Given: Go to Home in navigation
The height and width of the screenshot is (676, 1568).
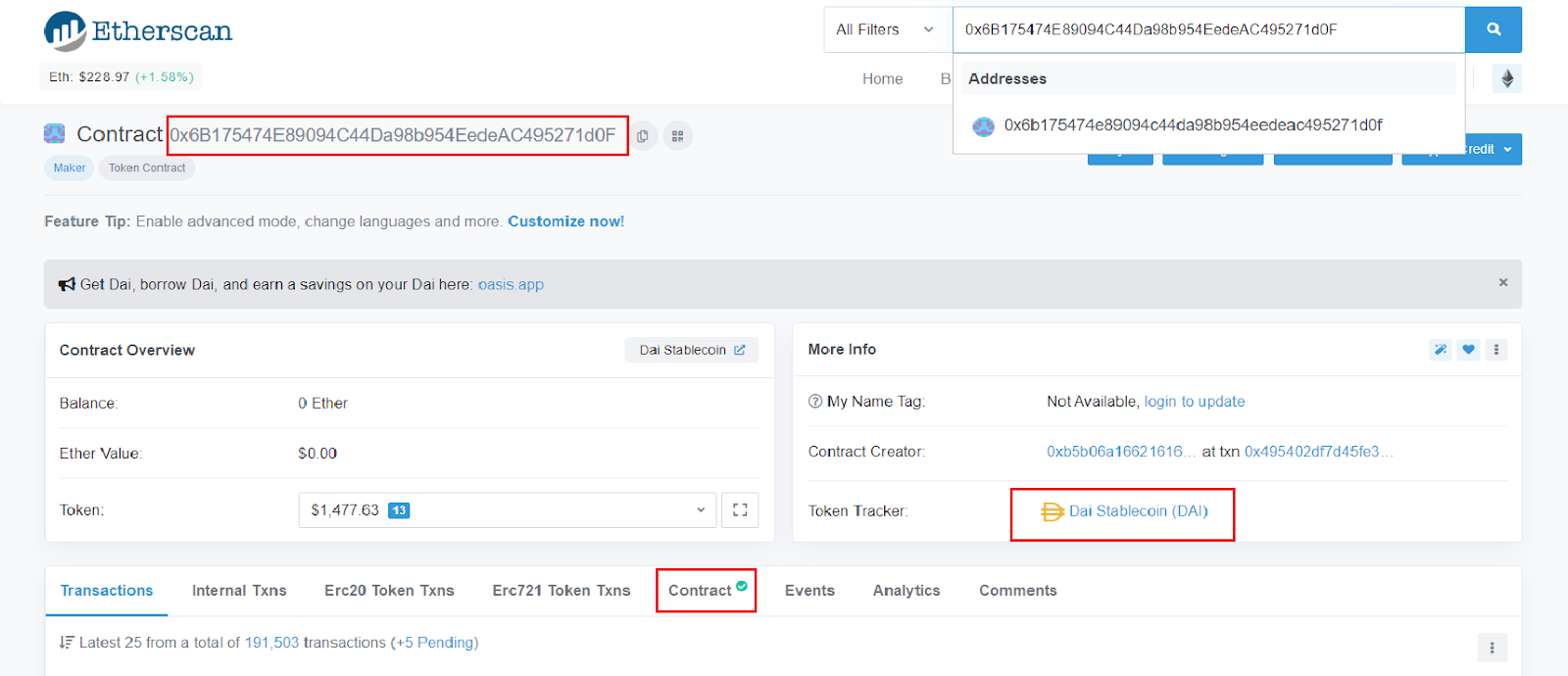Looking at the screenshot, I should point(882,78).
